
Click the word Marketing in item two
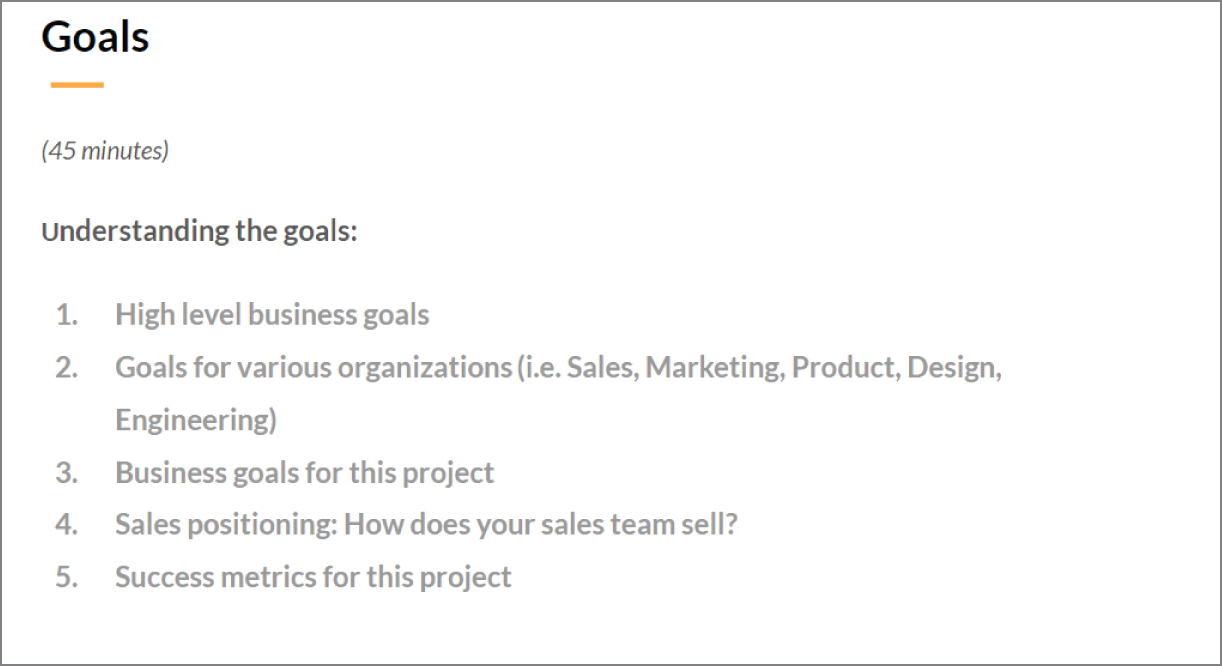(x=714, y=368)
